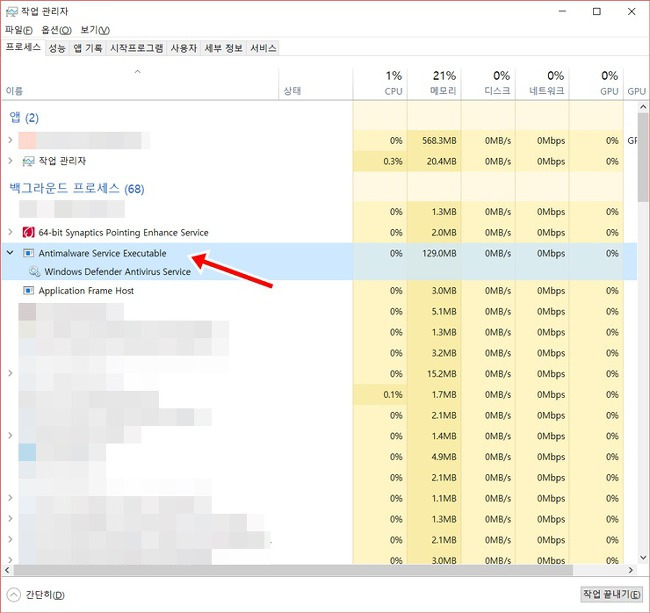Open the 옵션(O) menu
This screenshot has height=613, width=650.
pyautogui.click(x=56, y=30)
